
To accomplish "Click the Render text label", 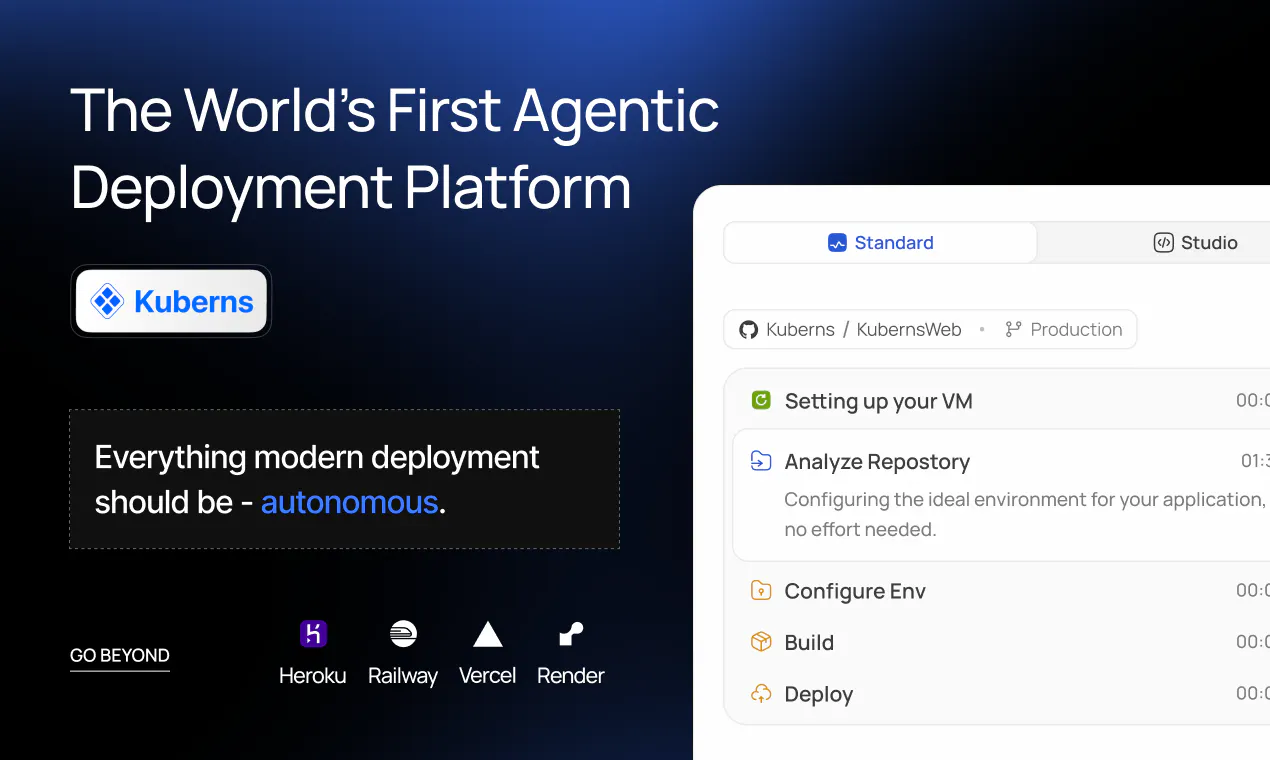I will 571,676.
